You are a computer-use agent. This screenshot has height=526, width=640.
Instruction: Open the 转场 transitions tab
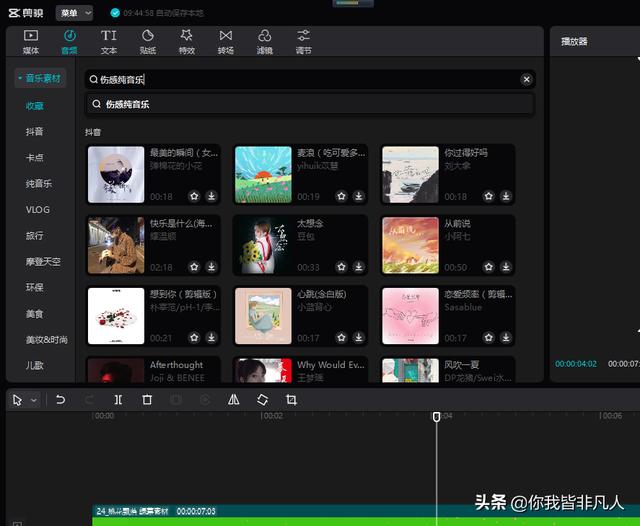(x=225, y=42)
